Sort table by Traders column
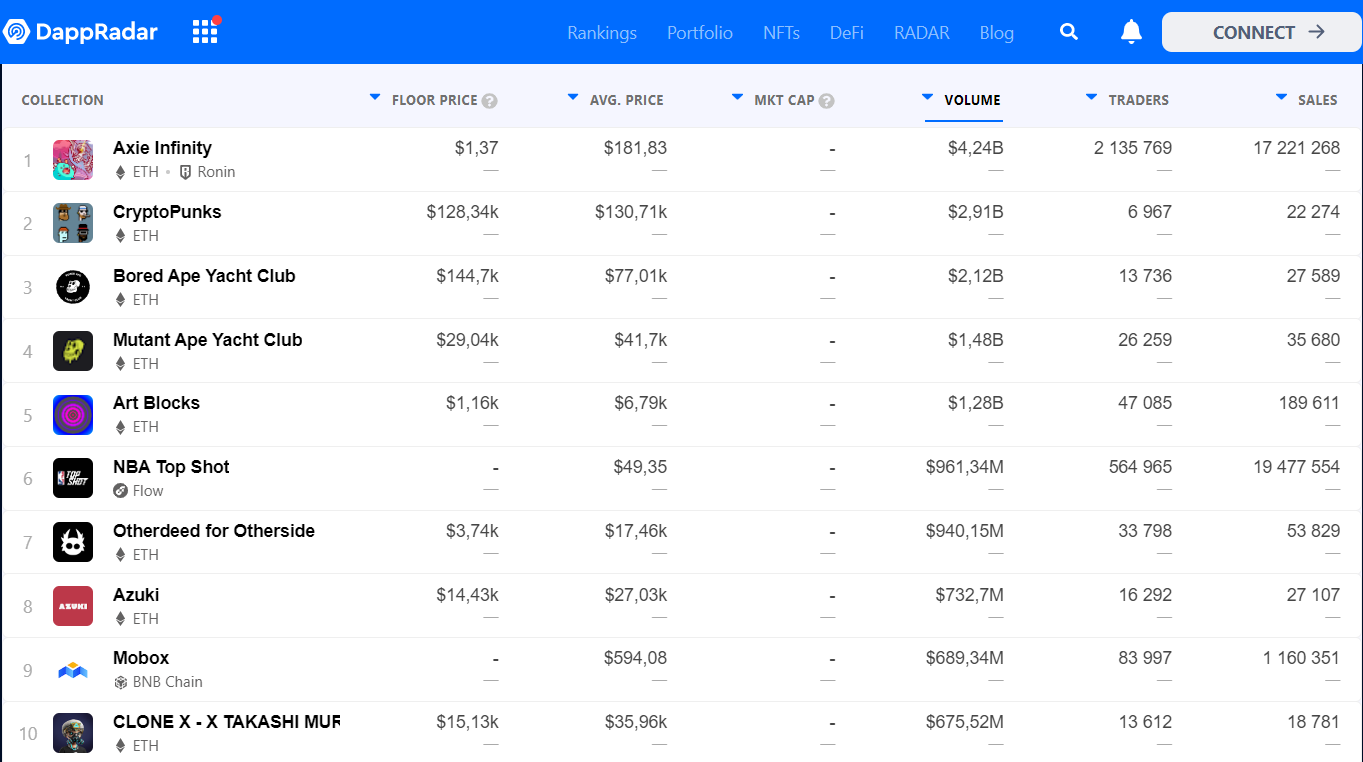The image size is (1363, 762). point(1138,100)
